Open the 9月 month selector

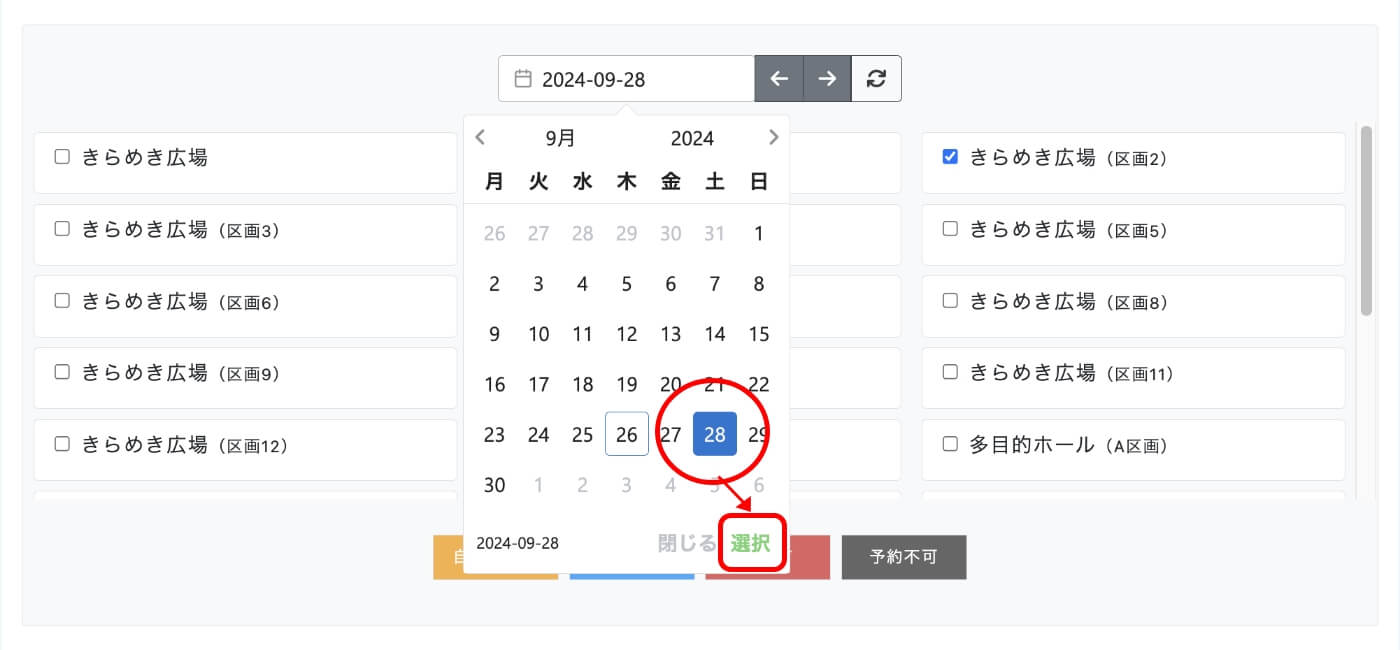pos(561,139)
